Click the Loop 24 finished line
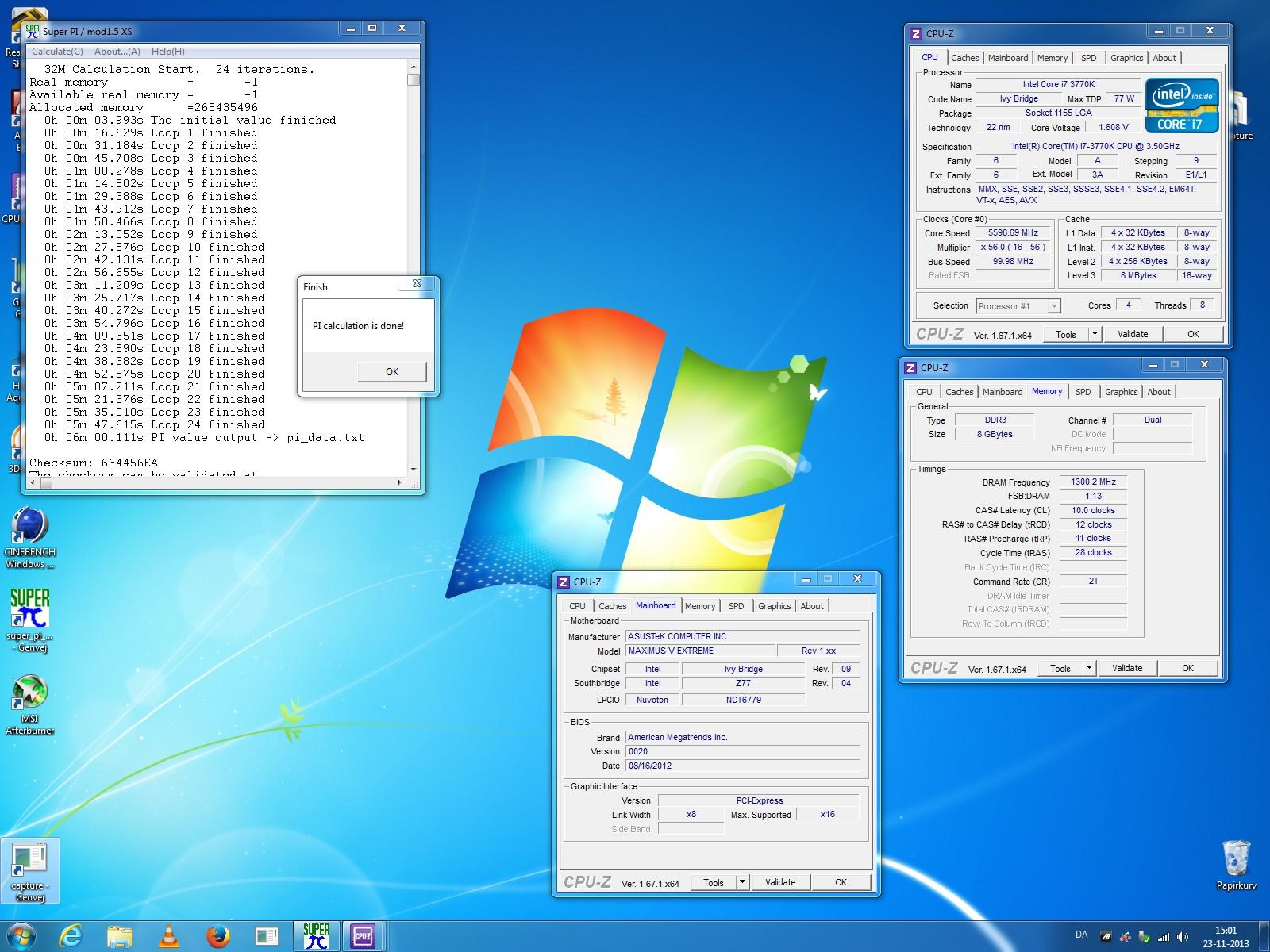 (x=154, y=424)
